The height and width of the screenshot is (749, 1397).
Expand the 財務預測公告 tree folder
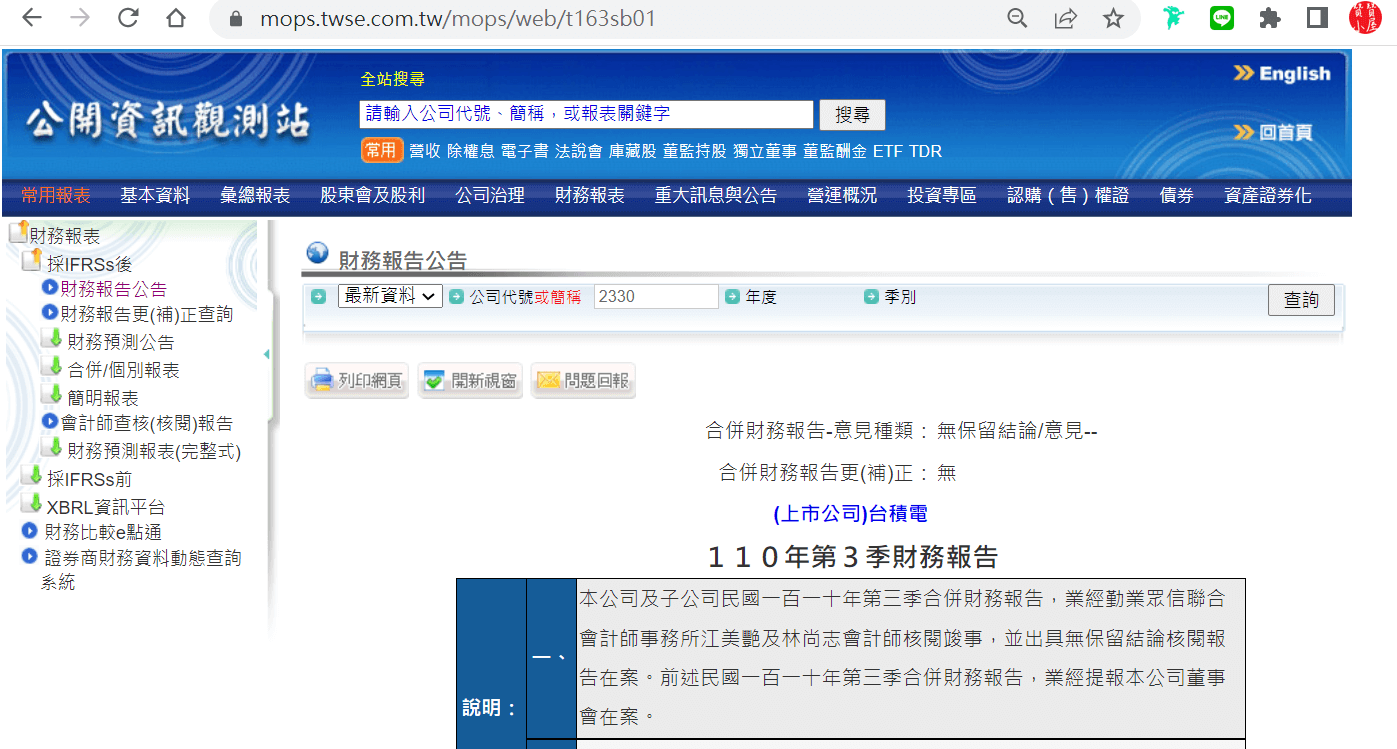click(51, 339)
